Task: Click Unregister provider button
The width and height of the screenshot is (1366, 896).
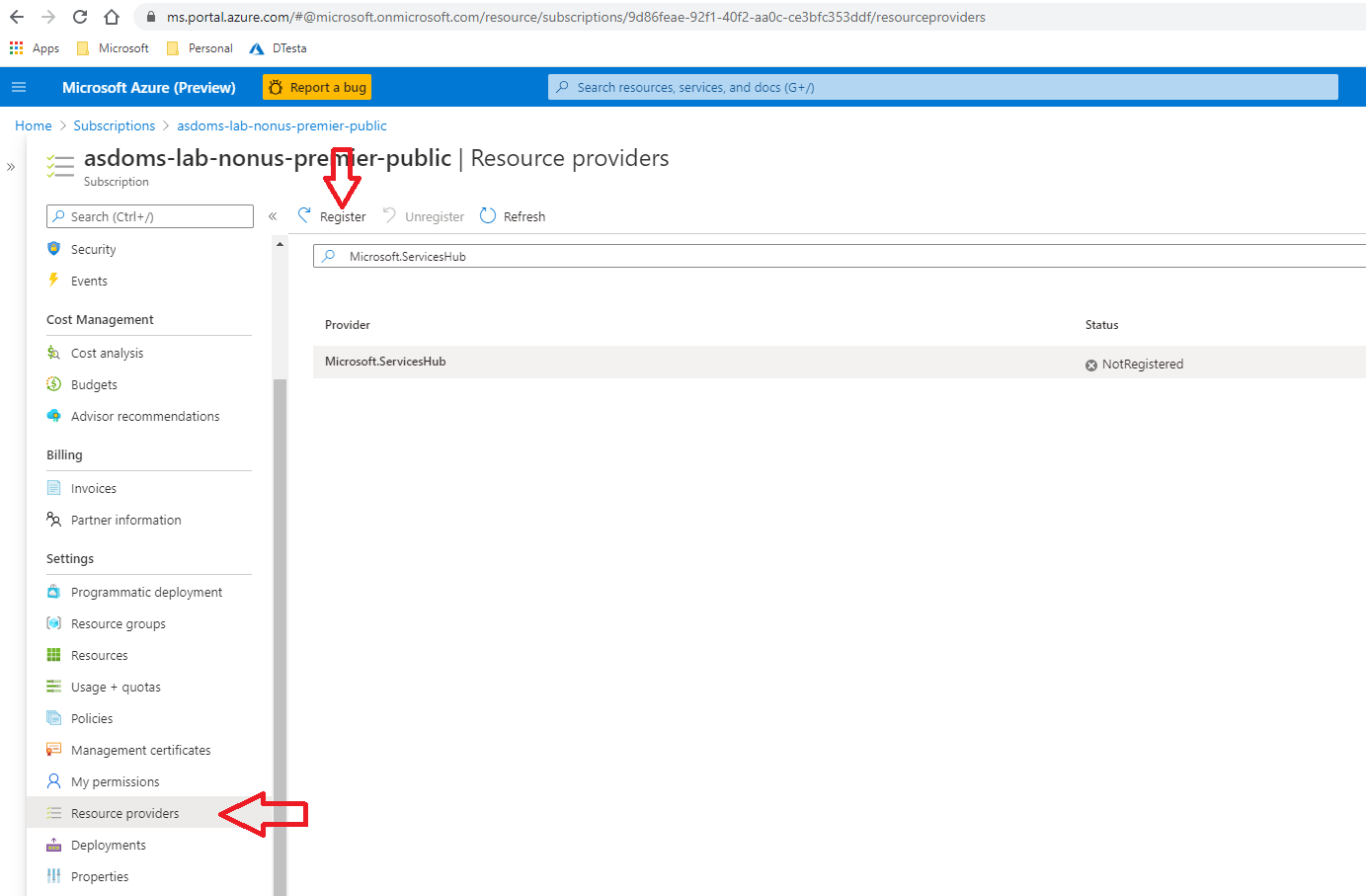Action: coord(423,216)
